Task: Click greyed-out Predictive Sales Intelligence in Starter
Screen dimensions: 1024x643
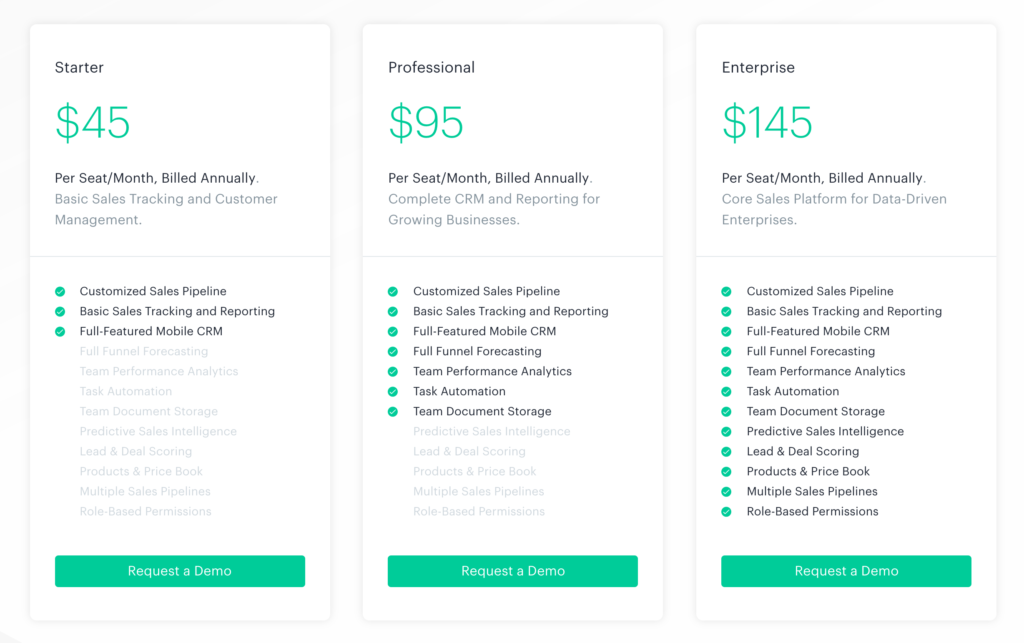Action: tap(158, 431)
